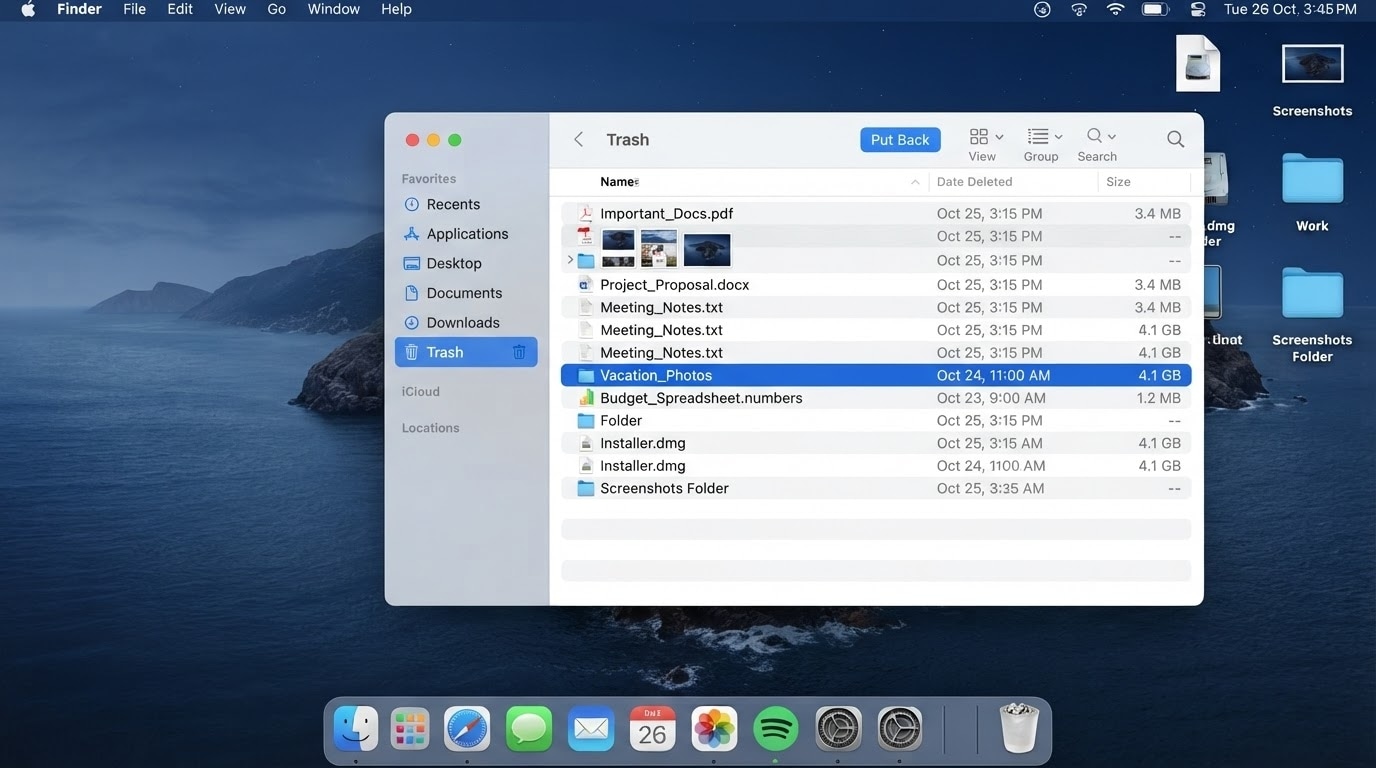This screenshot has height=768, width=1376.
Task: Open the Go menu
Action: coord(277,9)
